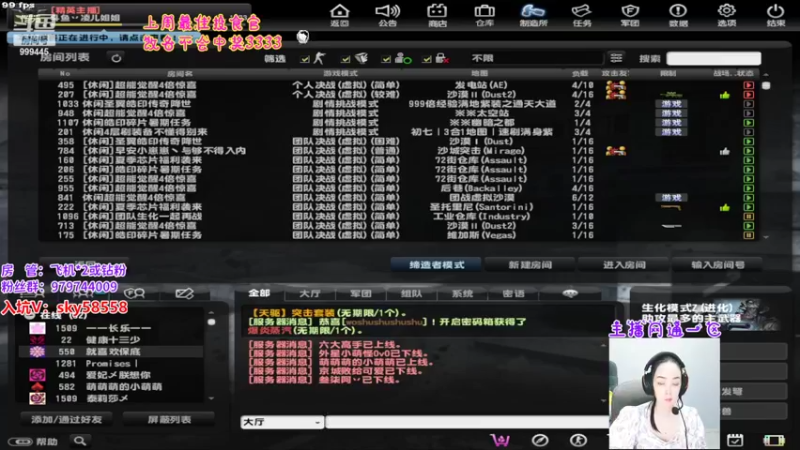Viewport: 800px width, 450px height.
Task: Click the green thumbs-up icon on room 207
Action: click(724, 95)
